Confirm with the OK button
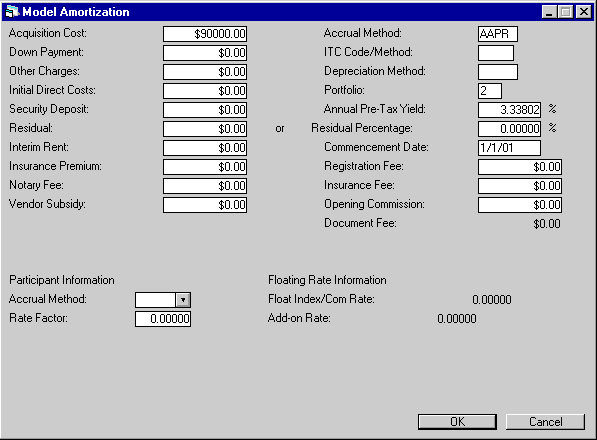 point(457,422)
